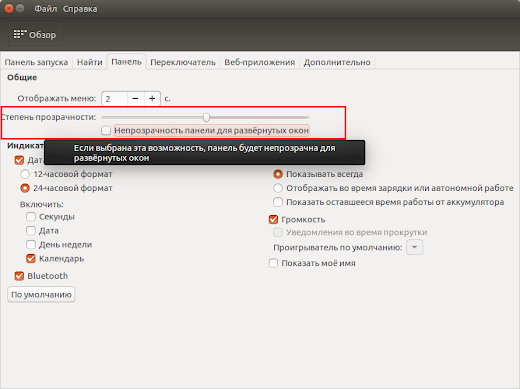Viewport: 520px width, 389px height.
Task: Toggle the Bluetooth indicator checkbox
Action: pos(19,276)
